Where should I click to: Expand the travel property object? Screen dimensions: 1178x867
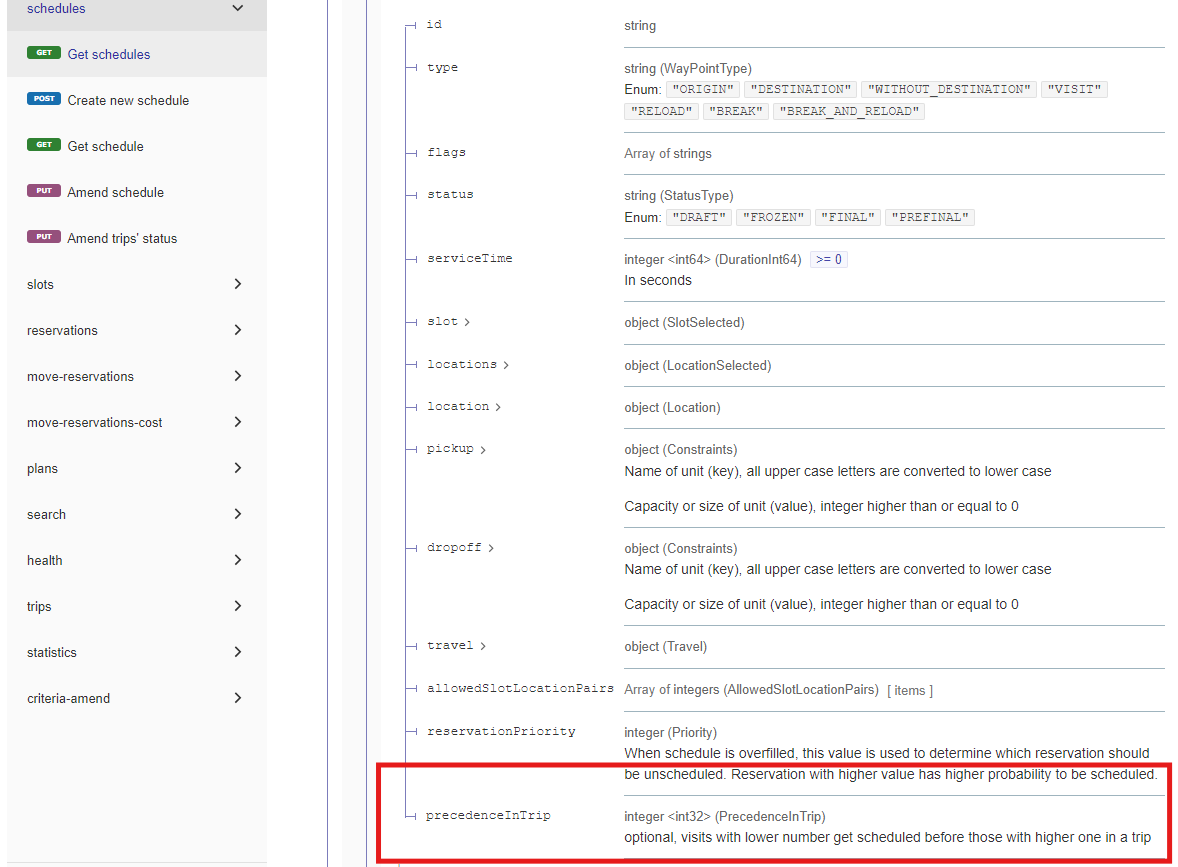[456, 646]
